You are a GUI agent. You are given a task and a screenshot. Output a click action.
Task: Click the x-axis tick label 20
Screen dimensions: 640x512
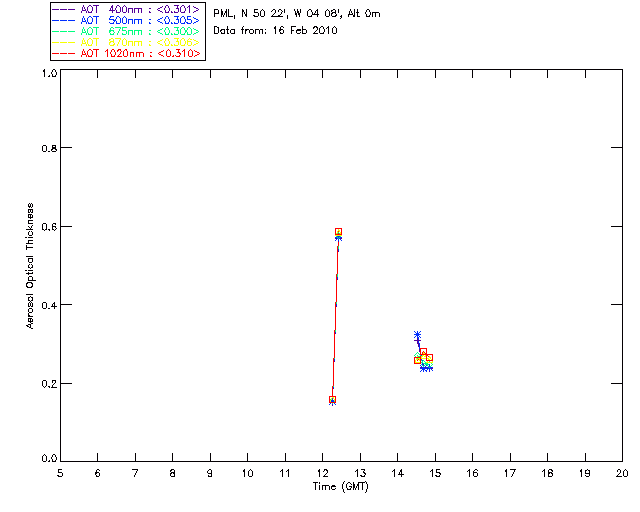point(622,474)
